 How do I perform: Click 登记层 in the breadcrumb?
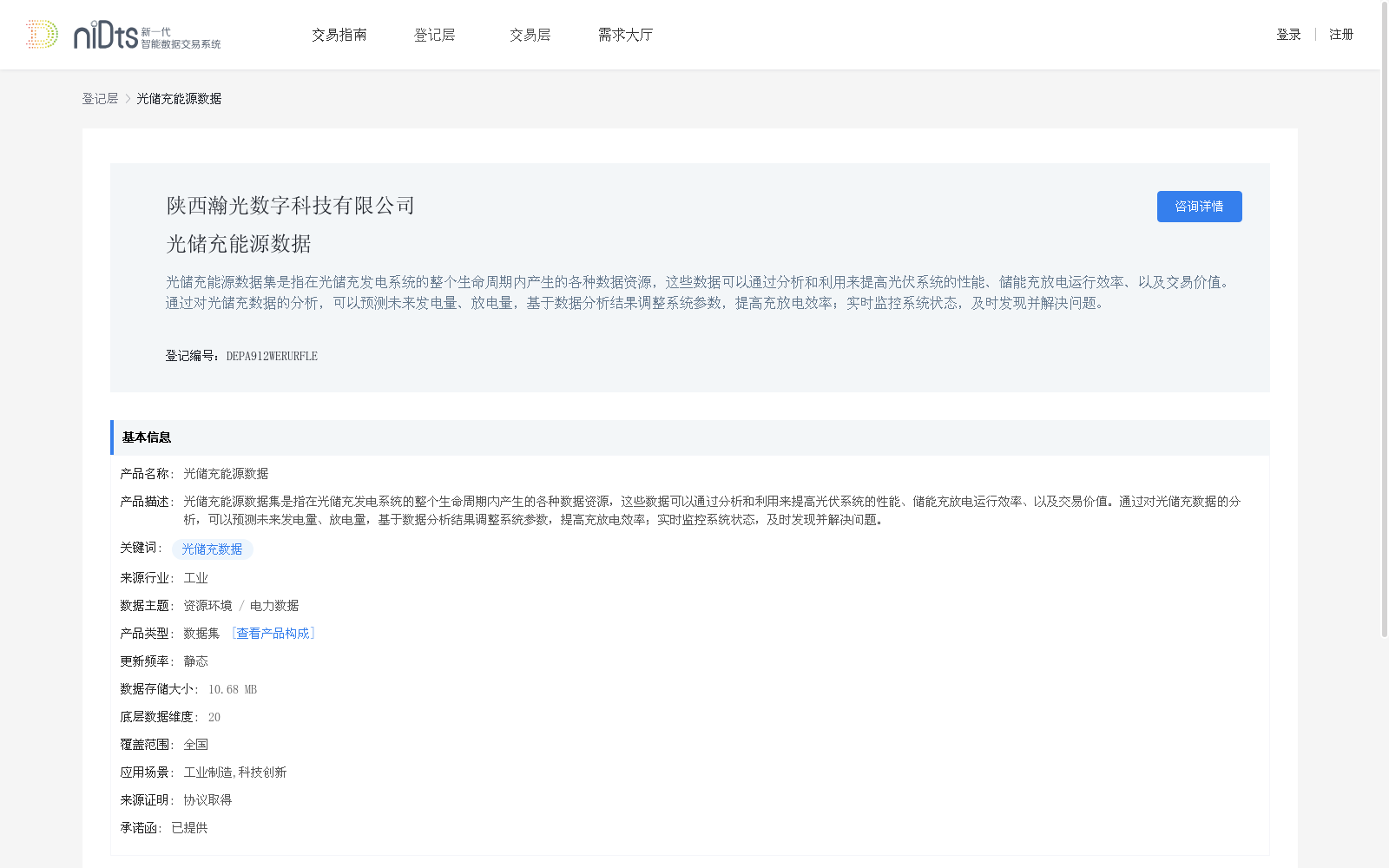tap(100, 99)
